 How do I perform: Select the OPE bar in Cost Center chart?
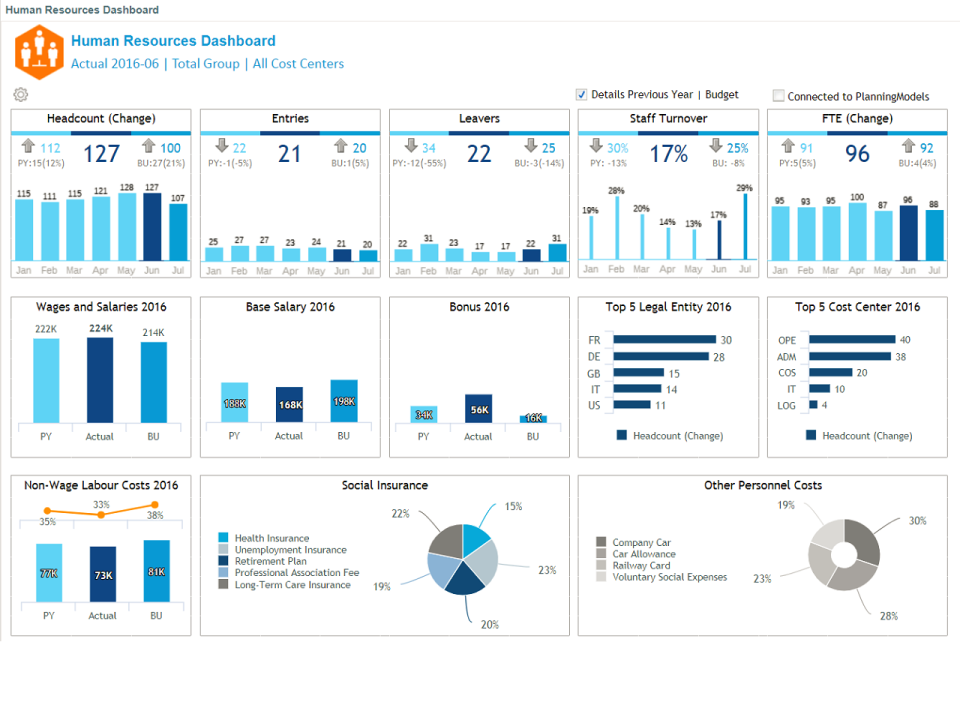click(x=852, y=339)
